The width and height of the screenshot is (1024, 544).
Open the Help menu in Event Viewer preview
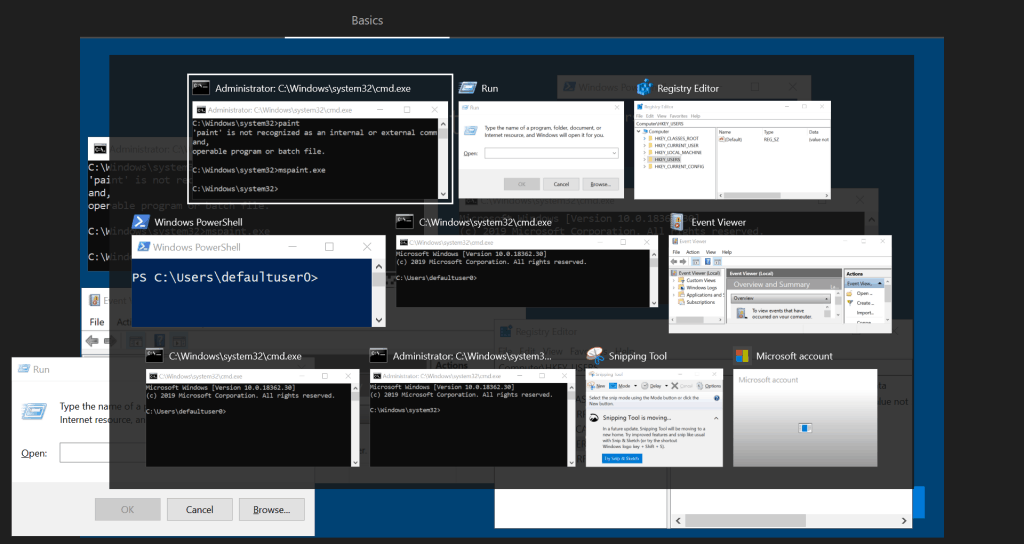pos(727,252)
